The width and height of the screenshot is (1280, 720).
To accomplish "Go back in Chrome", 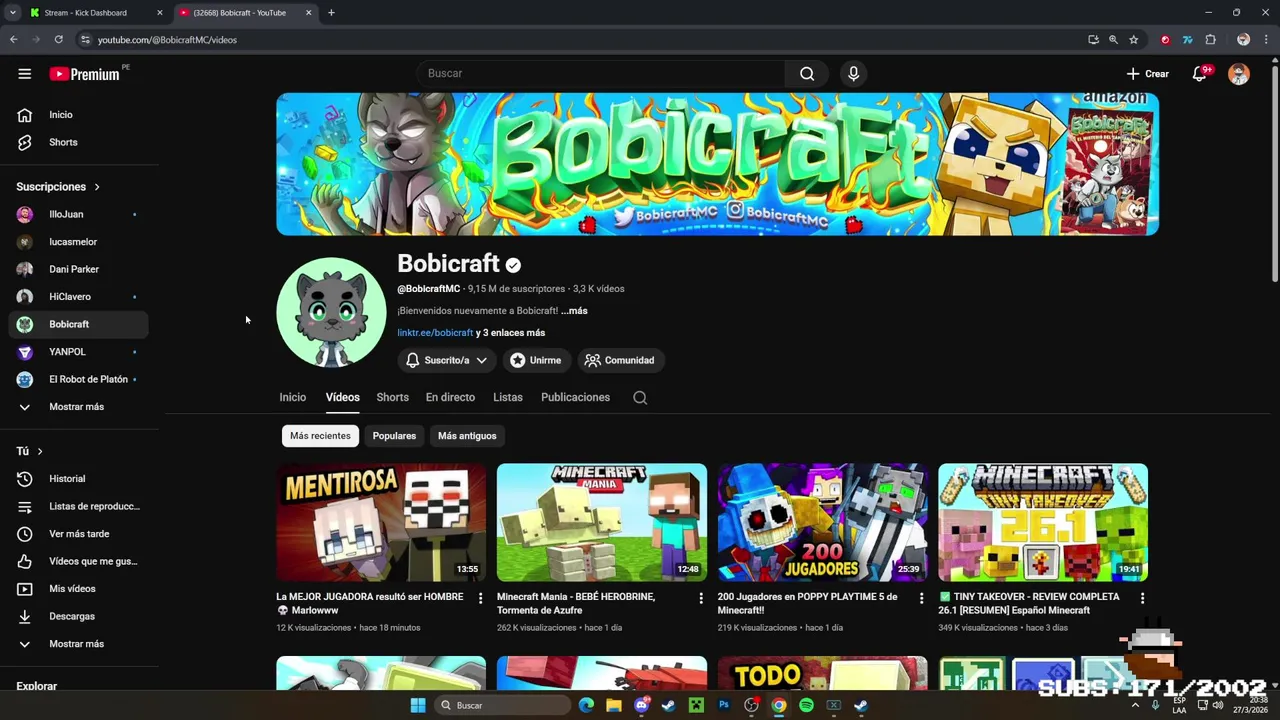I will [14, 40].
